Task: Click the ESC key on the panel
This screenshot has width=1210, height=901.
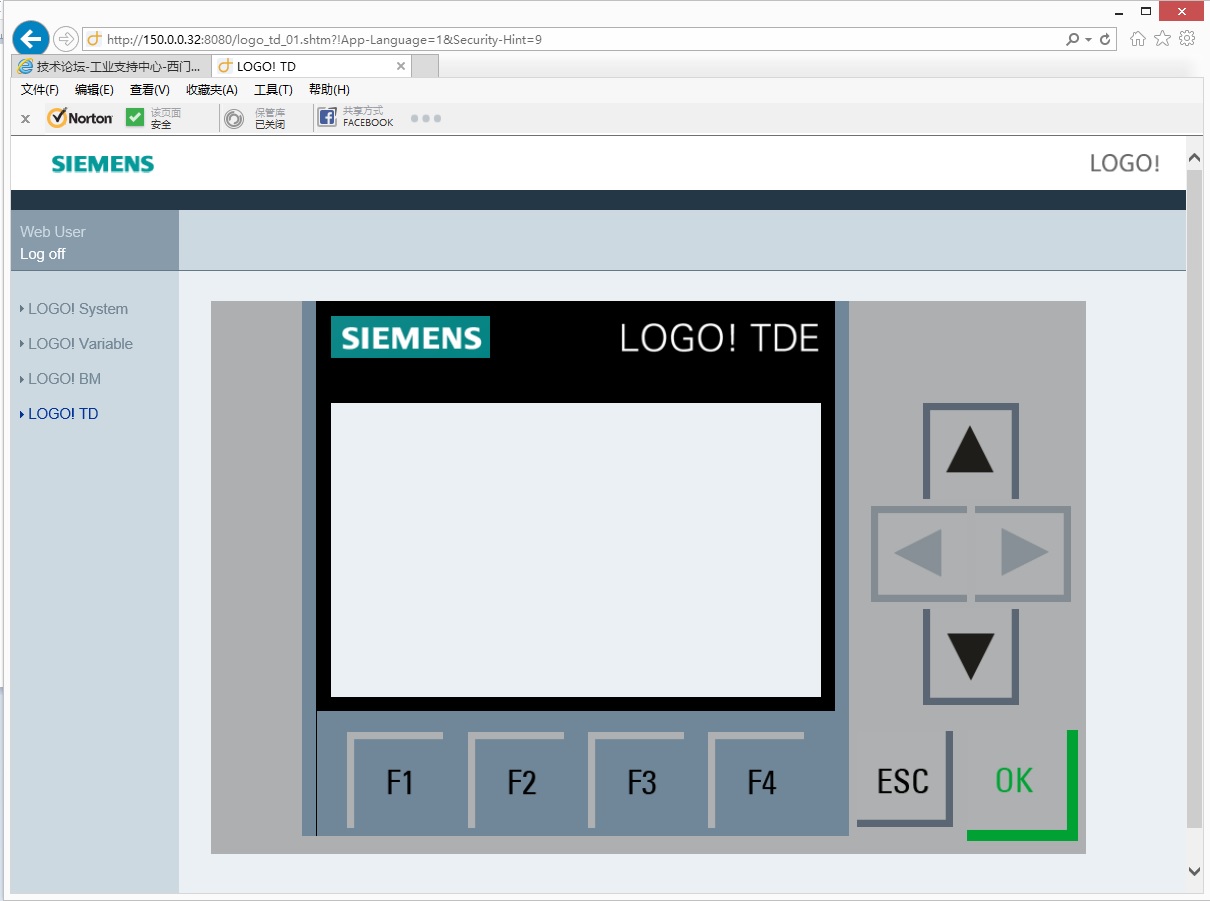Action: click(x=905, y=779)
